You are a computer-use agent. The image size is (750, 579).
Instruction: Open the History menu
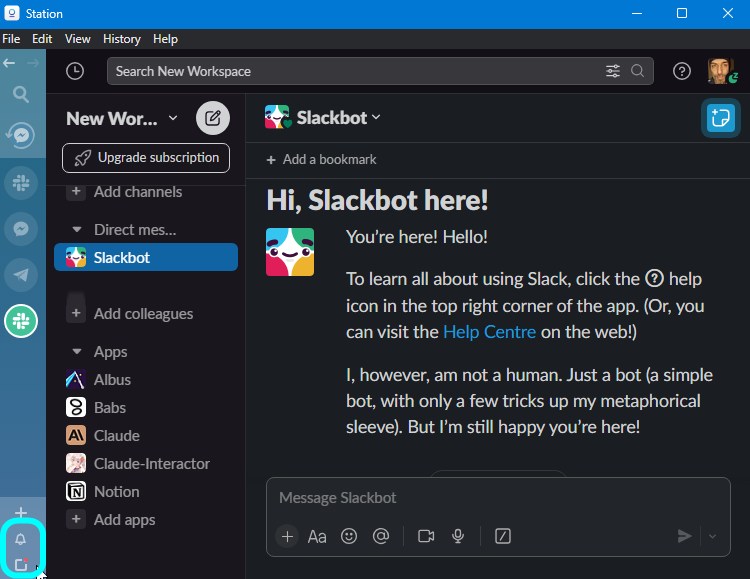tap(122, 39)
